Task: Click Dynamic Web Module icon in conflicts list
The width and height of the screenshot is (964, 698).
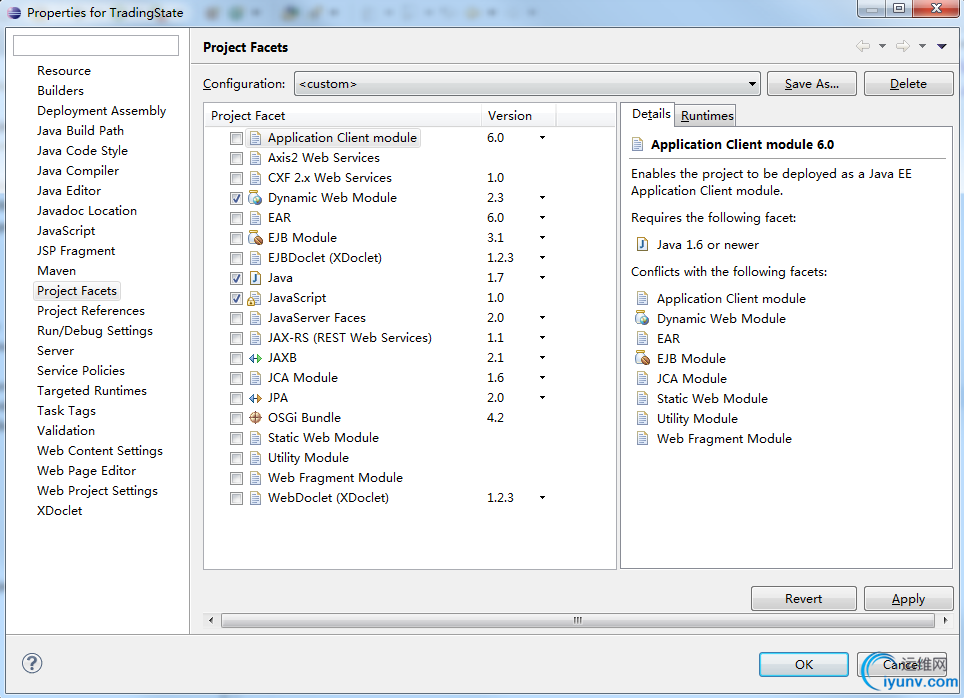Action: 642,319
